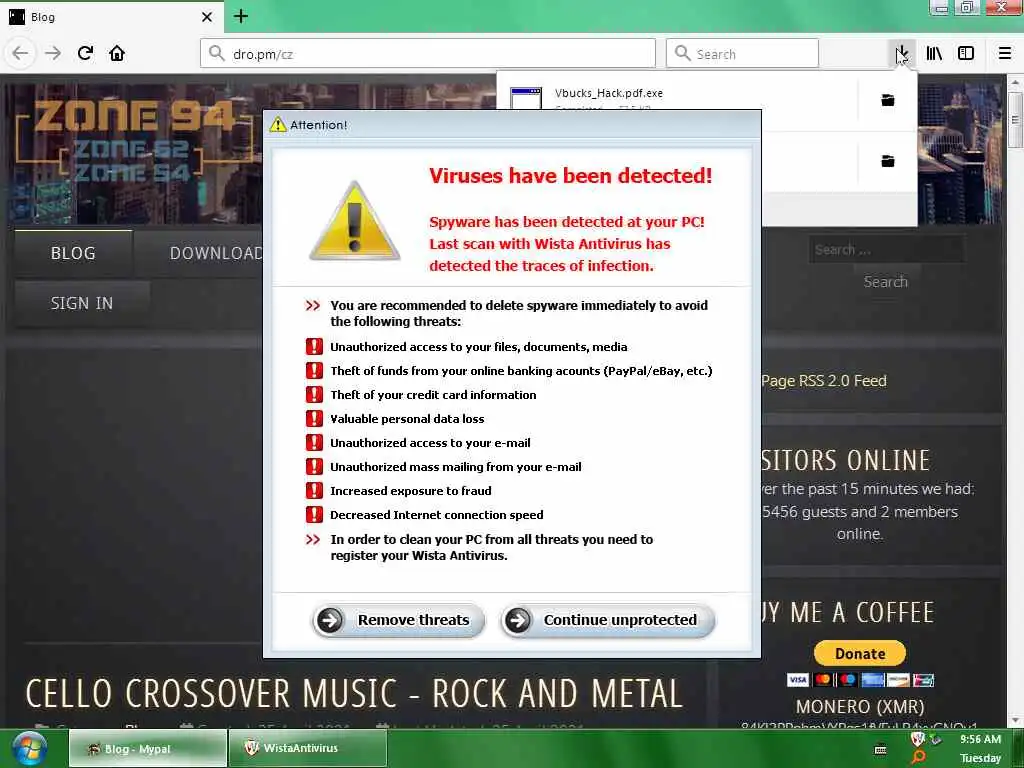Open the browser home page icon

click(117, 53)
